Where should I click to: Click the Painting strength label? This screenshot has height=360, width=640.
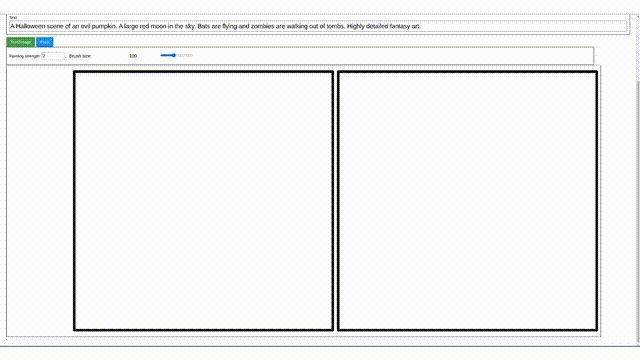click(24, 56)
